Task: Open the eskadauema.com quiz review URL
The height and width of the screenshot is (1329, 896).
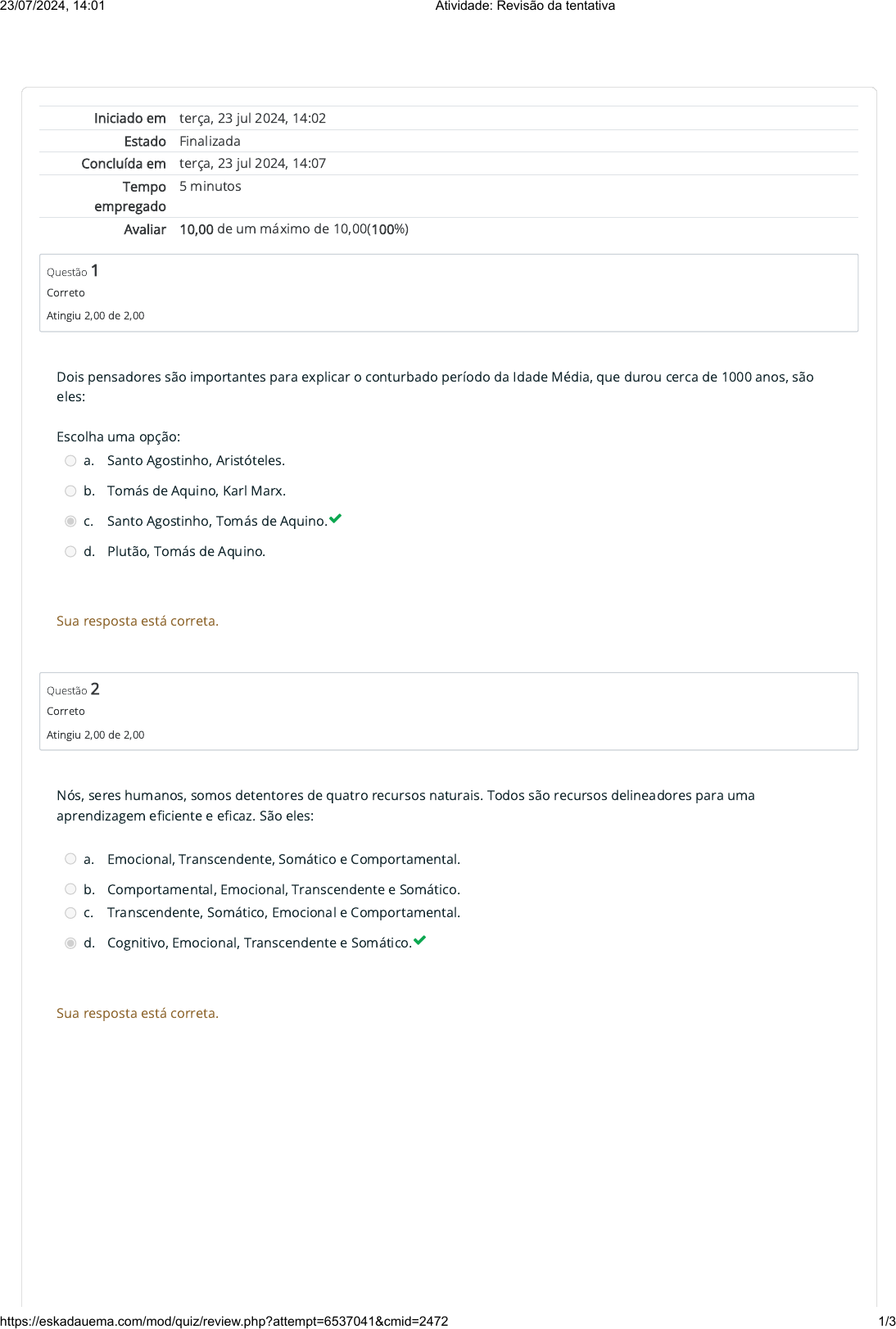Action: tap(224, 1321)
